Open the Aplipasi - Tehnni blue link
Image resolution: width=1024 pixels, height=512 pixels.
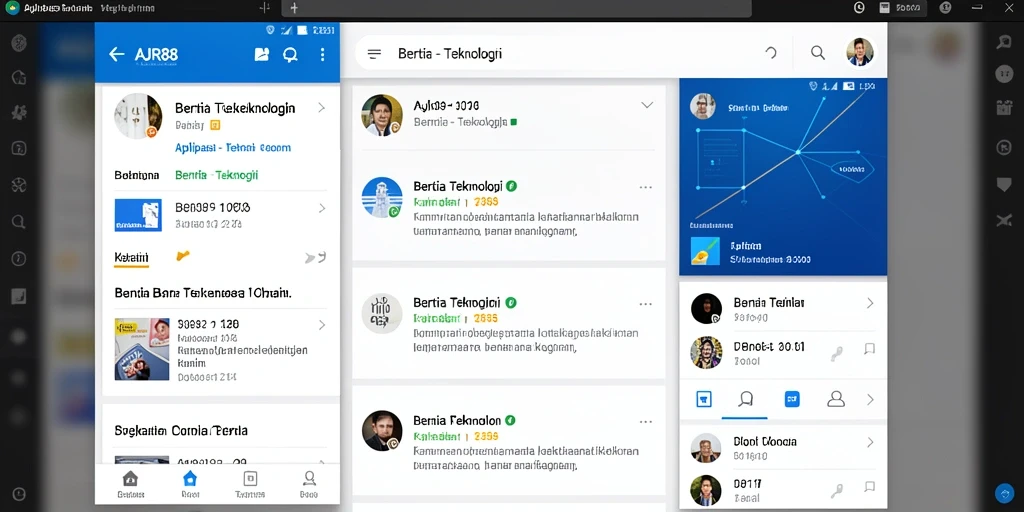pyautogui.click(x=232, y=148)
